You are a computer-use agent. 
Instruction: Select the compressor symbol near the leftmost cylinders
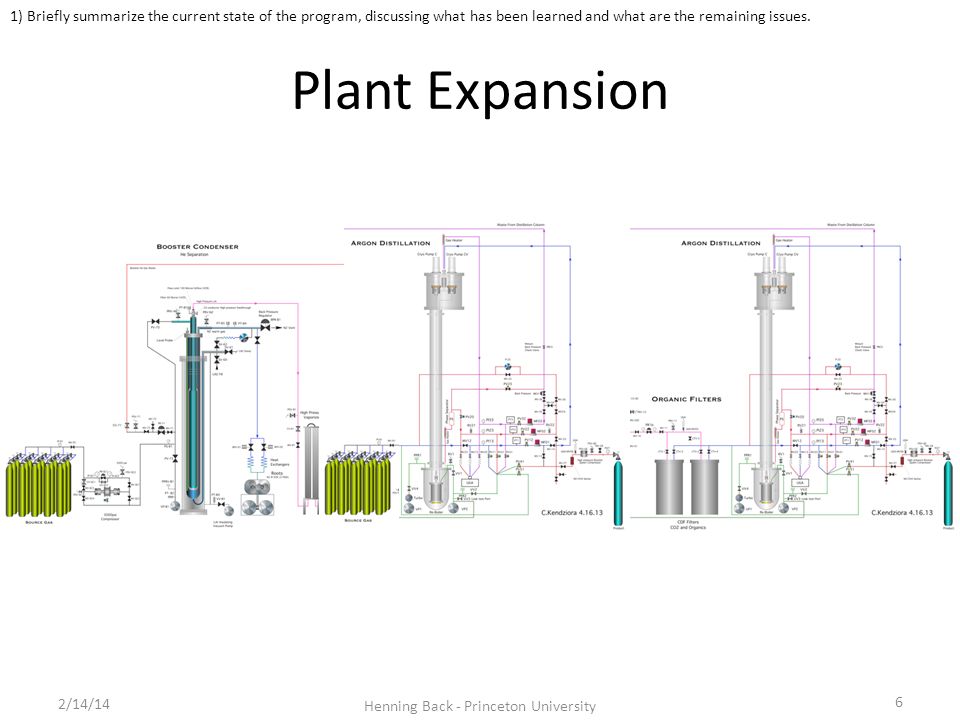[x=108, y=492]
